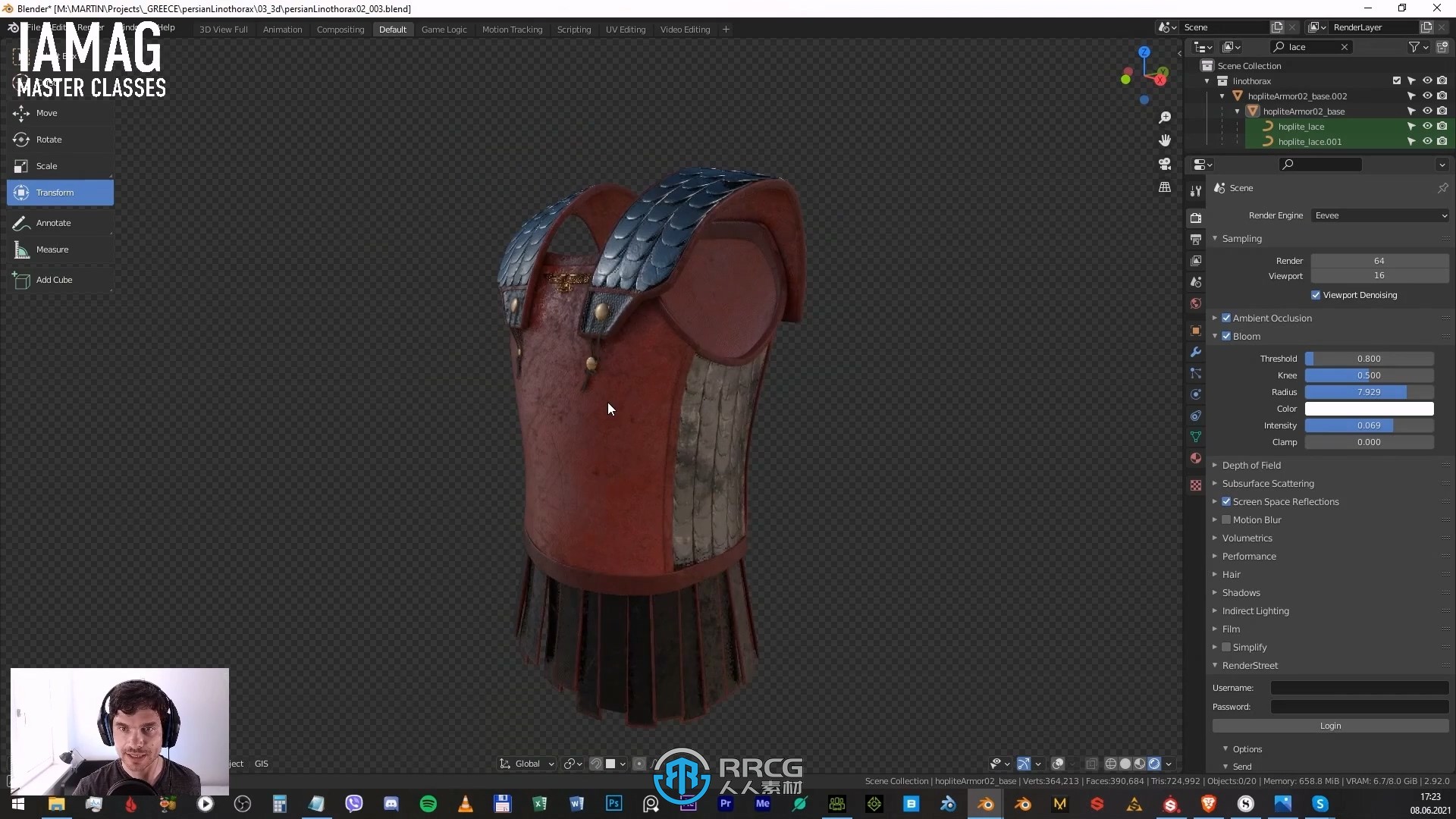
Task: Choose the Annotate tool
Action: (60, 223)
